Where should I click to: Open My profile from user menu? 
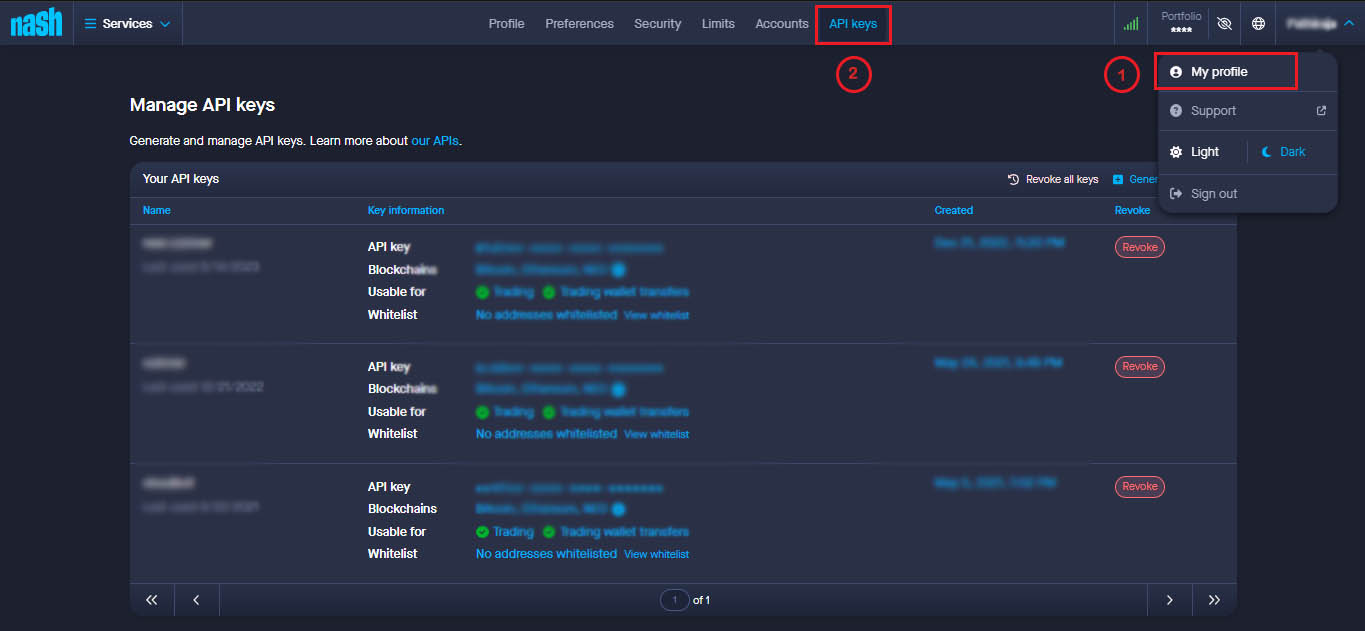[1218, 72]
